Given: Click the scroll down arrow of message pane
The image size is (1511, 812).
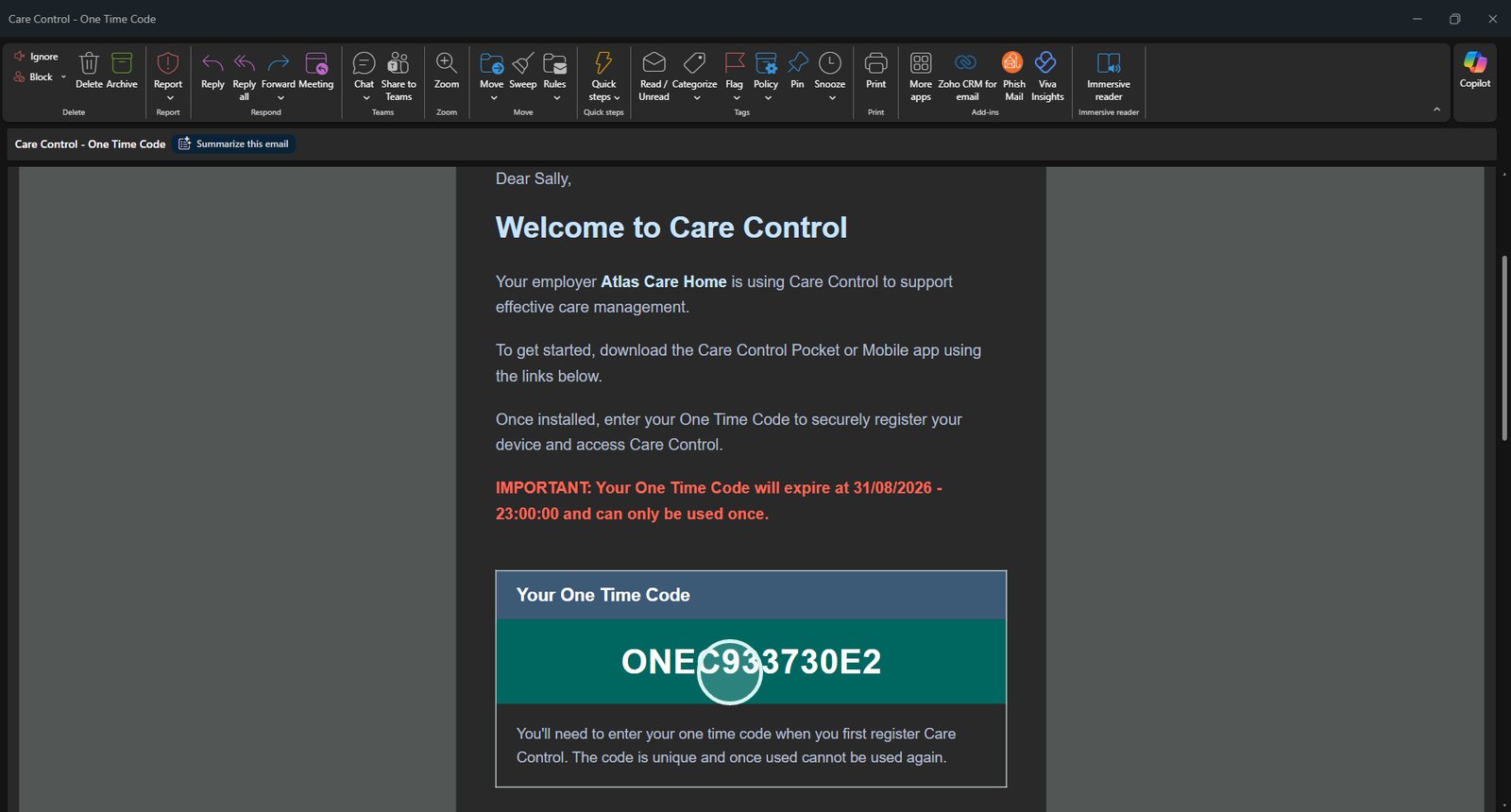Looking at the screenshot, I should point(1504,805).
